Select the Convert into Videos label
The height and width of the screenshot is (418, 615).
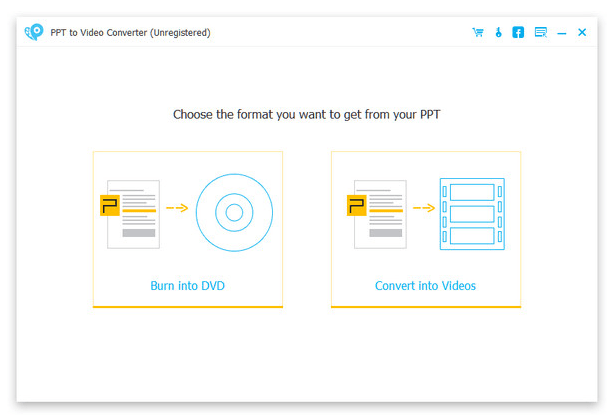click(x=425, y=286)
